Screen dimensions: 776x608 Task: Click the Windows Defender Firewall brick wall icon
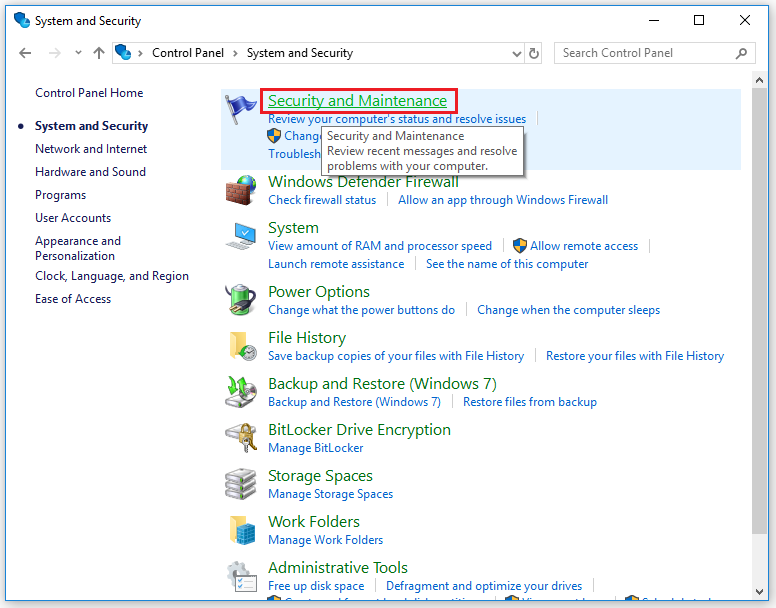pyautogui.click(x=241, y=190)
